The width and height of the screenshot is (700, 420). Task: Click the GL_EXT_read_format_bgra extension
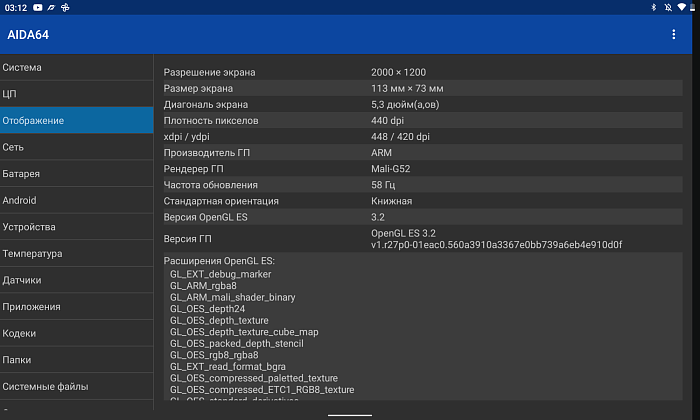tap(228, 367)
